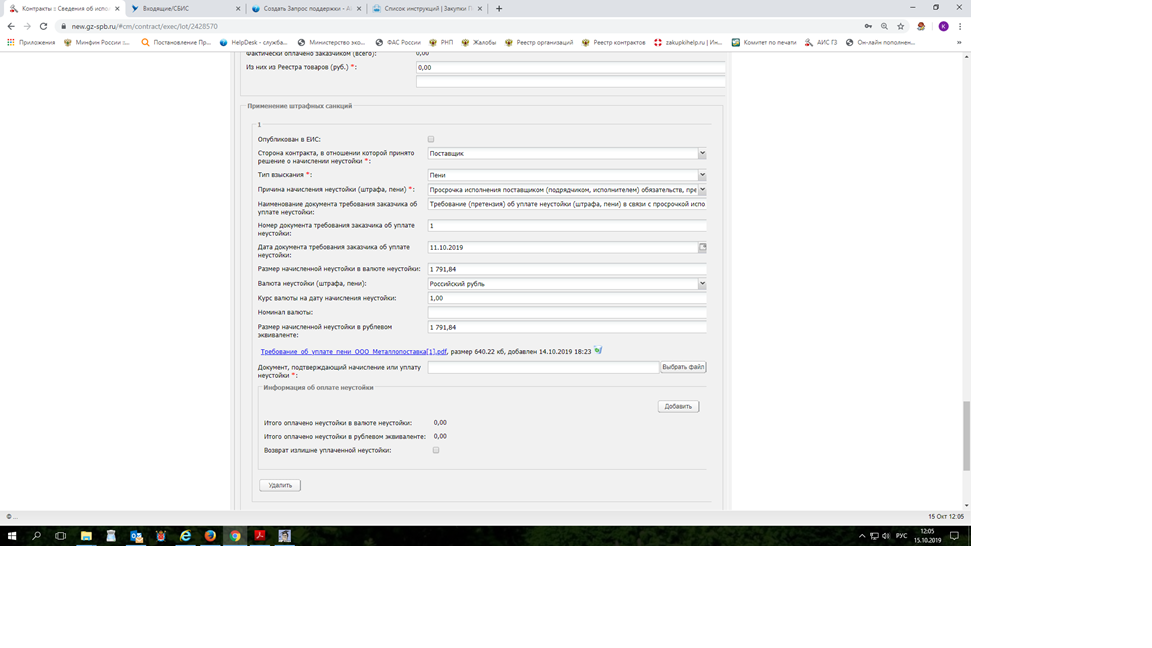Open a new browser tab
The height and width of the screenshot is (648, 1152).
coord(499,9)
